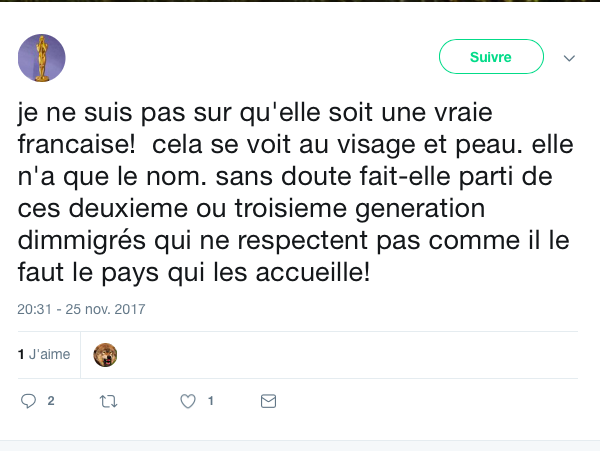The width and height of the screenshot is (600, 451).
Task: Open the tweet timestamp 20:31 - 25 nov. 2017
Action: point(81,309)
